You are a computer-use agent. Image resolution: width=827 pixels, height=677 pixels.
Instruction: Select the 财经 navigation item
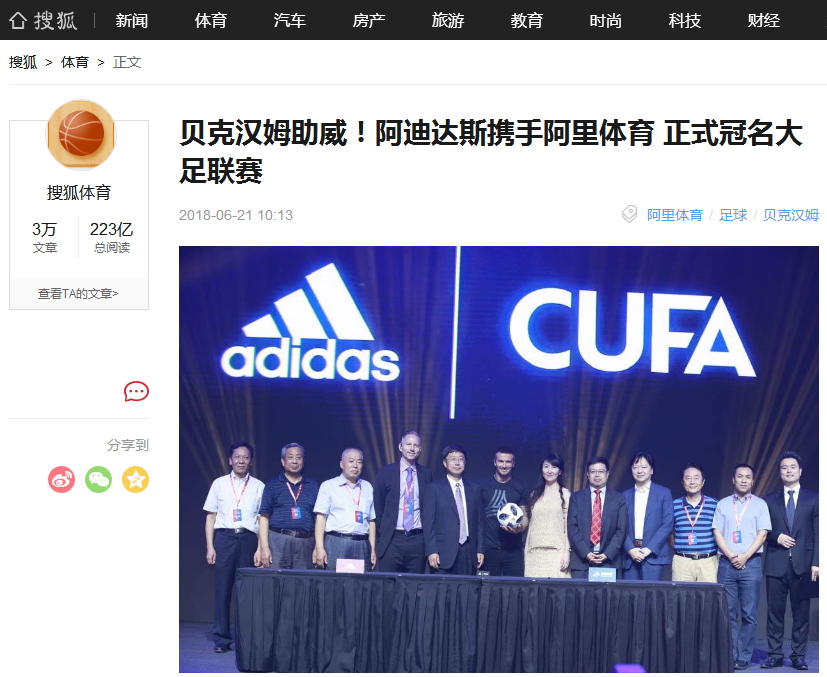[764, 21]
